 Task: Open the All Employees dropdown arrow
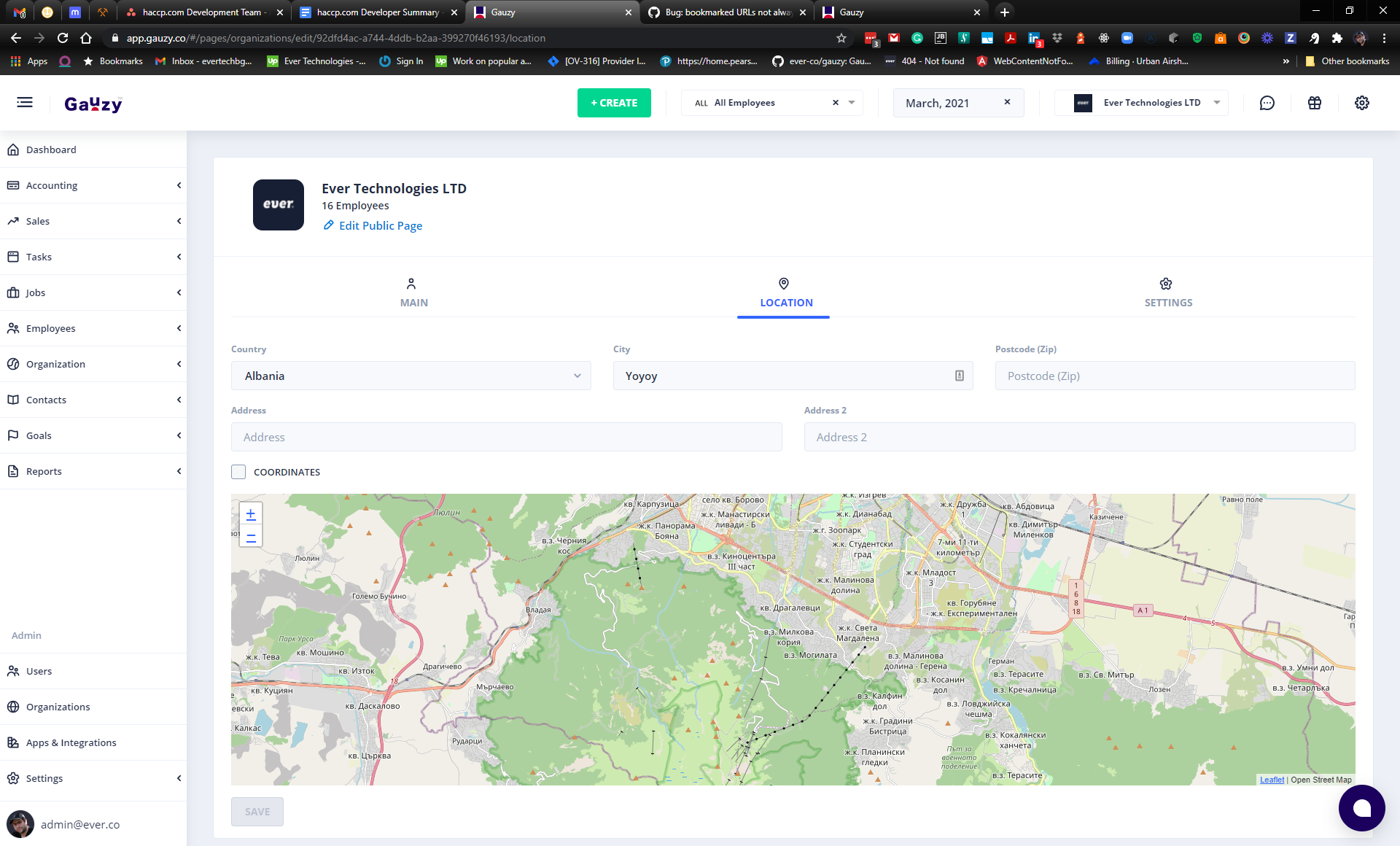852,103
